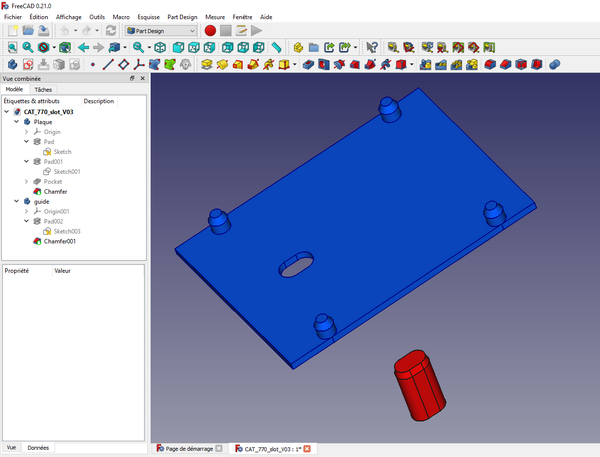
Task: Click the measure distance ruler icon
Action: click(276, 47)
